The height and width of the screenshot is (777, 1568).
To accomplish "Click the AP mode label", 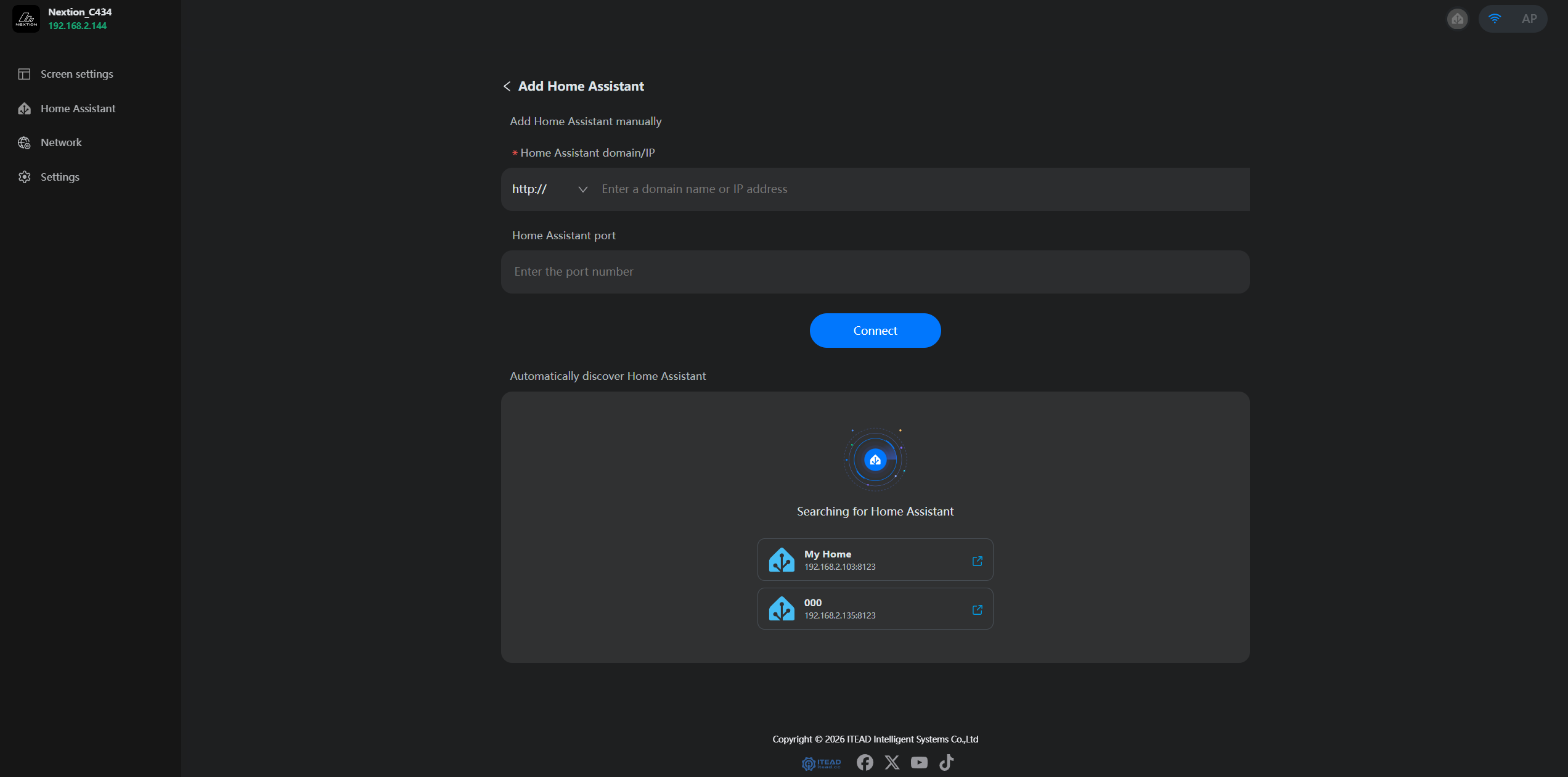I will [x=1529, y=18].
